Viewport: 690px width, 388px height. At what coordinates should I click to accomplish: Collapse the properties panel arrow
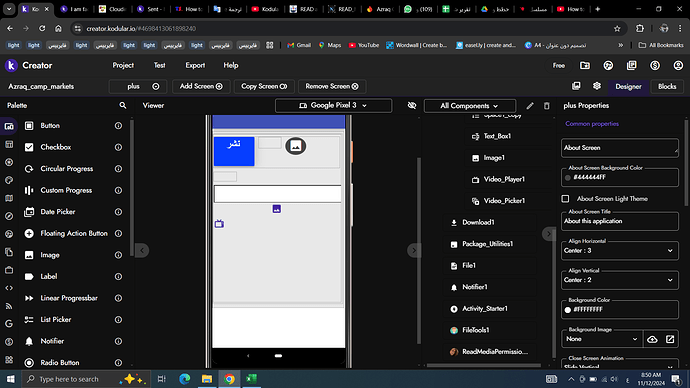[549, 234]
